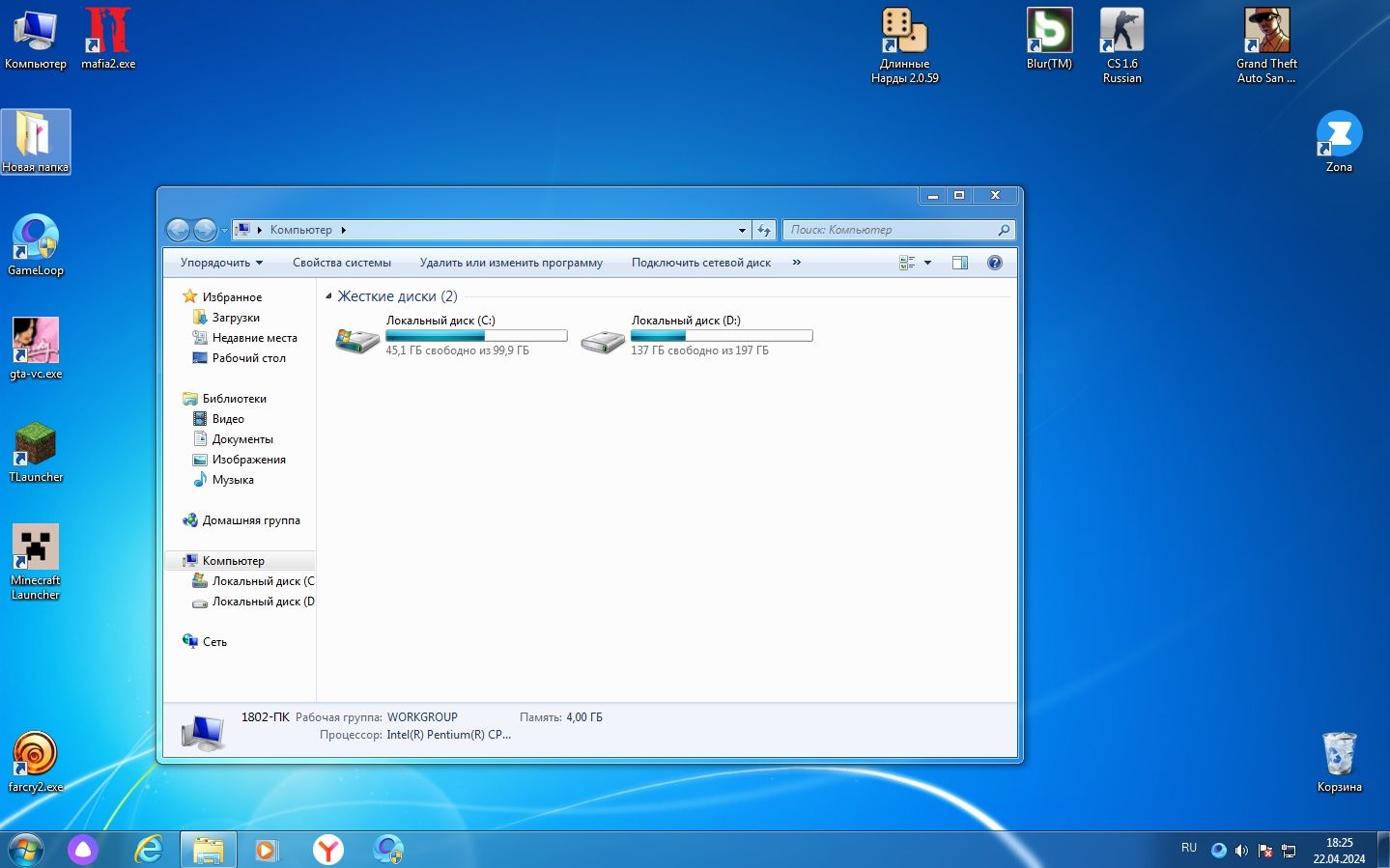Select the mafia2.exe desktop shortcut
Image resolution: width=1390 pixels, height=868 pixels.
click(x=108, y=40)
